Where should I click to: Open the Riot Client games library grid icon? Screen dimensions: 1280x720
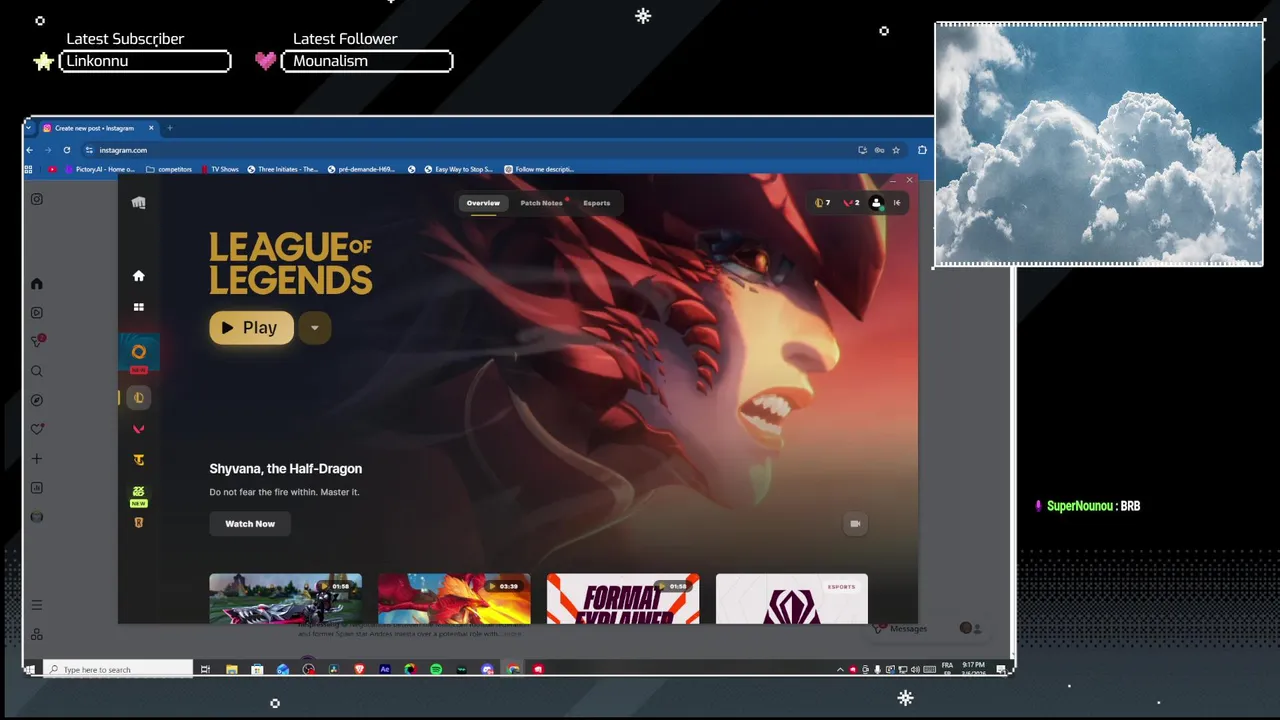point(139,307)
